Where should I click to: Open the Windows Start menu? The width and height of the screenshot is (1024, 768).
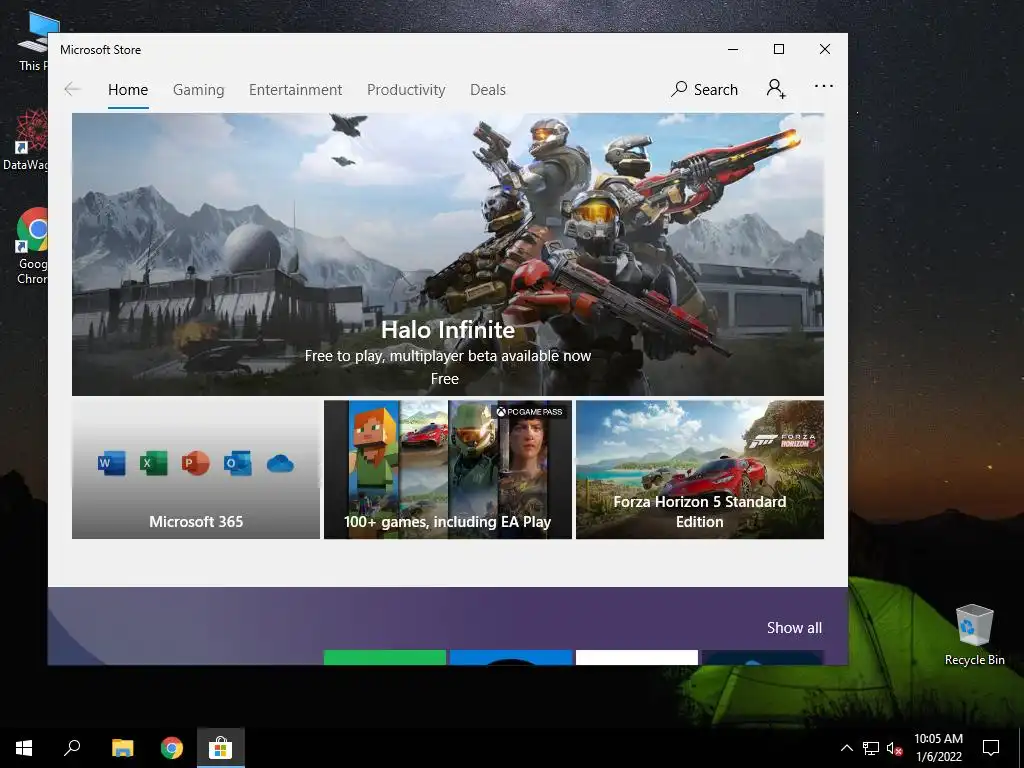tap(24, 748)
